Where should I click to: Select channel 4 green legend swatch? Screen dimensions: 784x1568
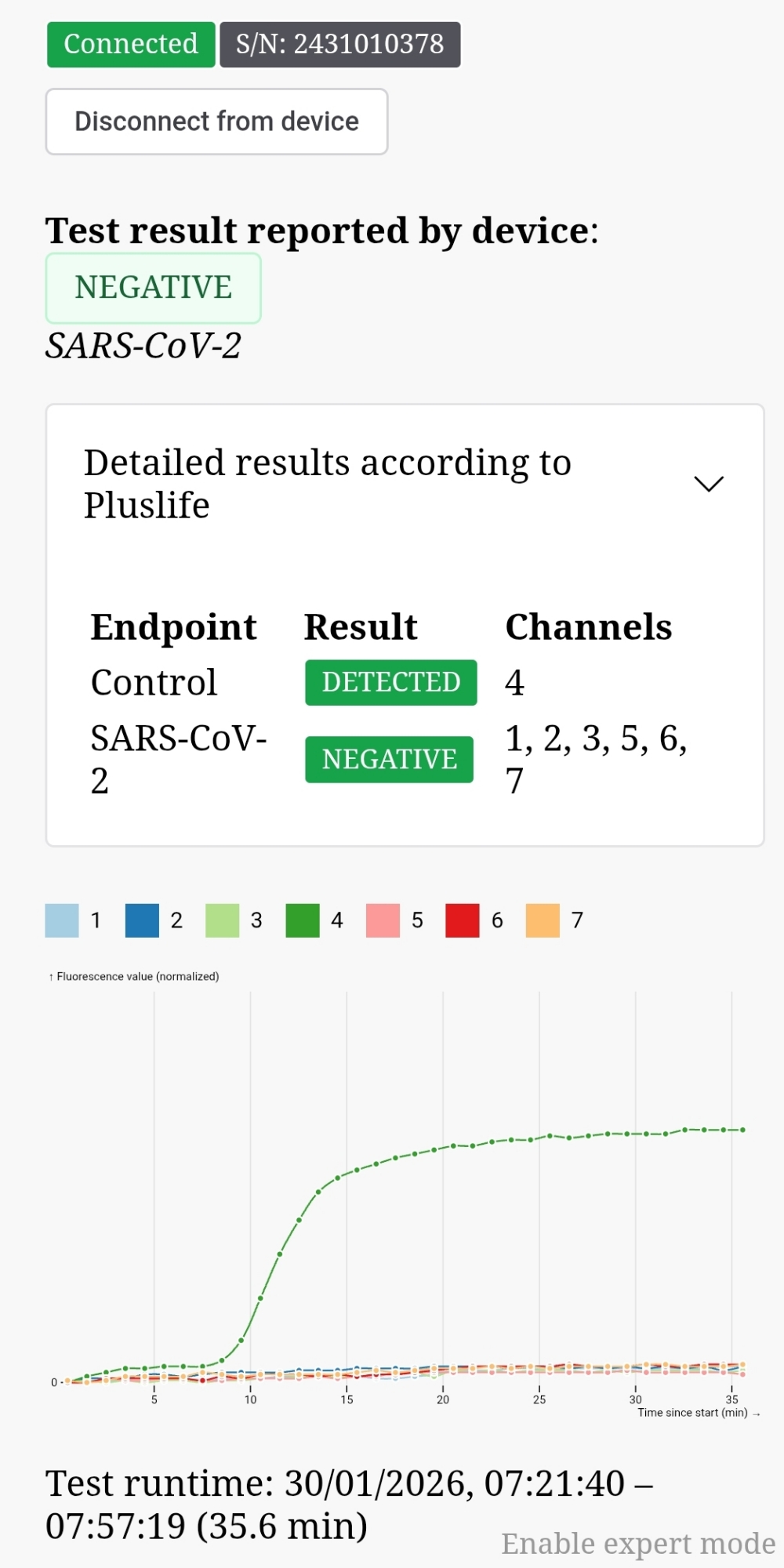(x=303, y=920)
